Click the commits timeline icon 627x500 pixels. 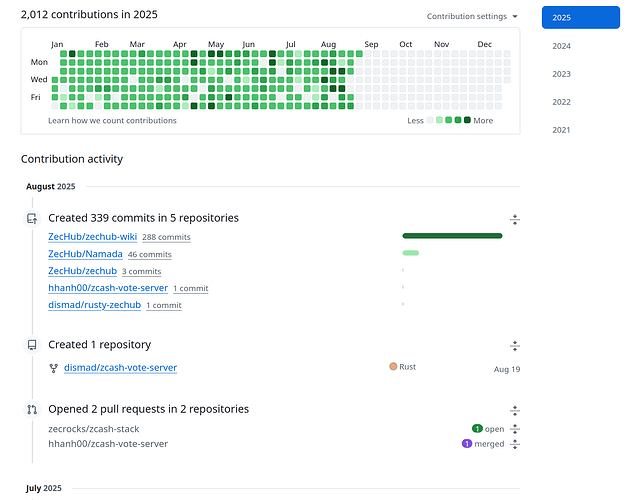pos(32,218)
